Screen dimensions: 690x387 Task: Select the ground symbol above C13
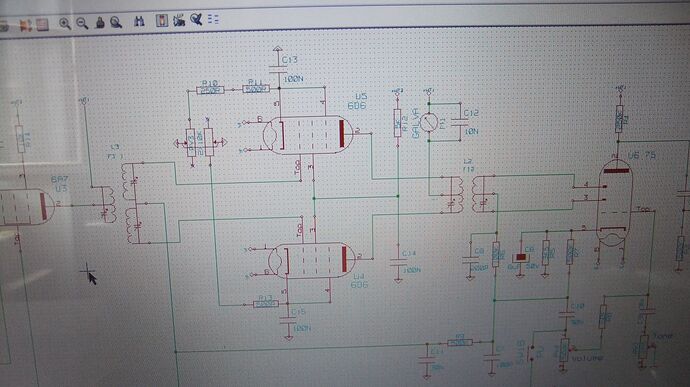(277, 49)
